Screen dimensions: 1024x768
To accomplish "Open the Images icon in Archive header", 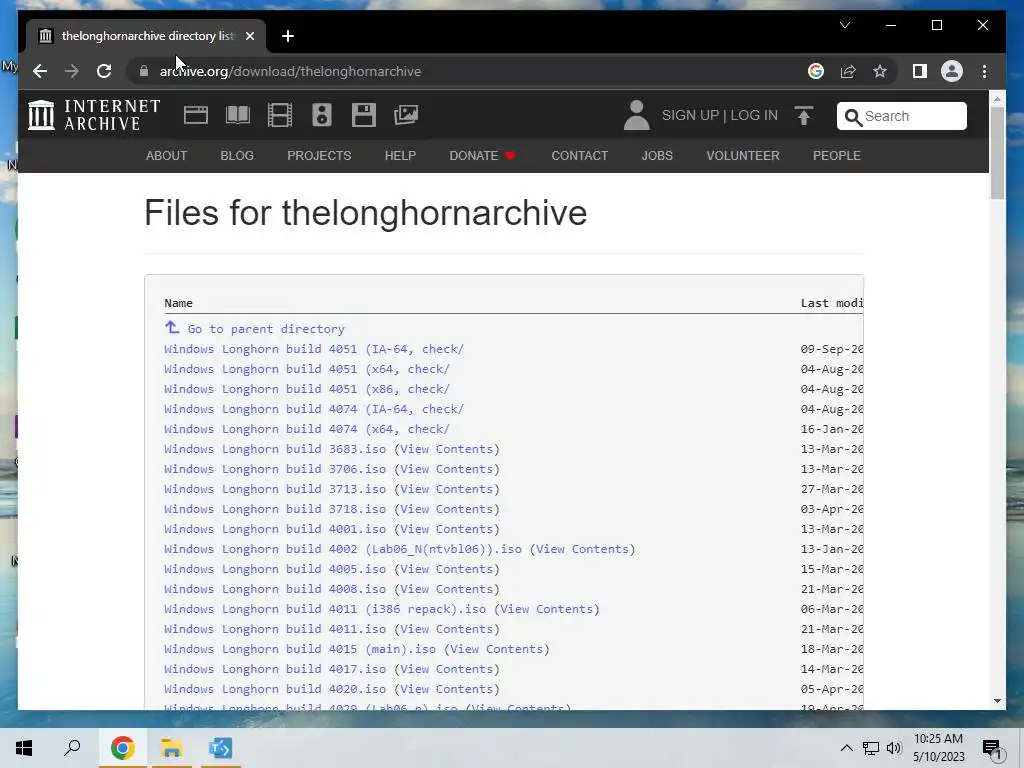I will point(406,115).
